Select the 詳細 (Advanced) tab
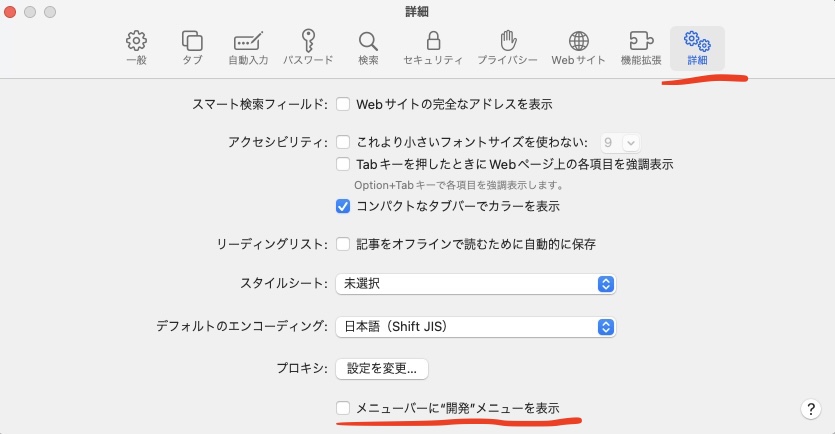The image size is (835, 434). point(697,47)
